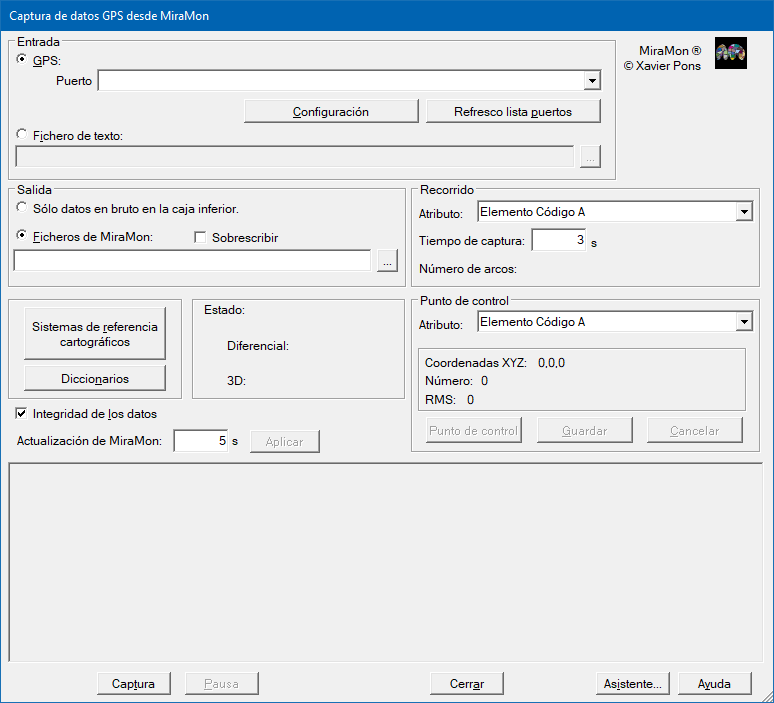Open Ayuda help
The image size is (774, 703).
pyautogui.click(x=714, y=684)
